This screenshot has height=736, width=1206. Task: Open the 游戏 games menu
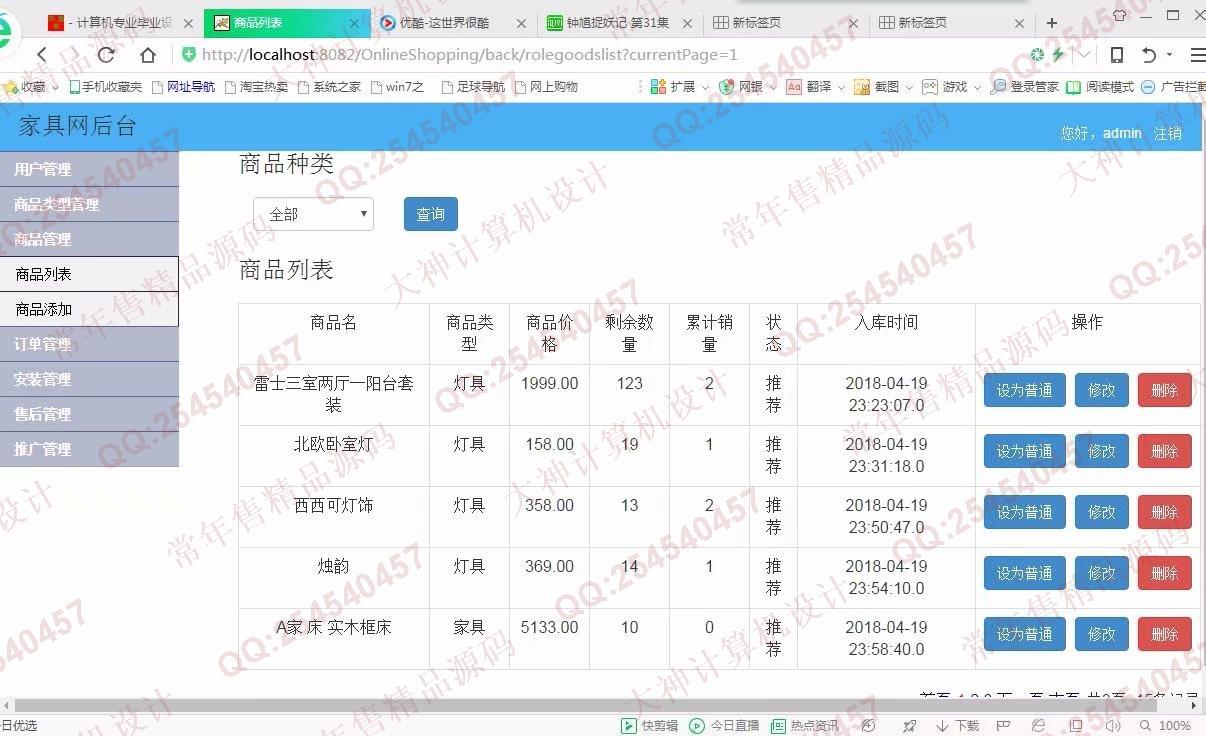click(945, 87)
